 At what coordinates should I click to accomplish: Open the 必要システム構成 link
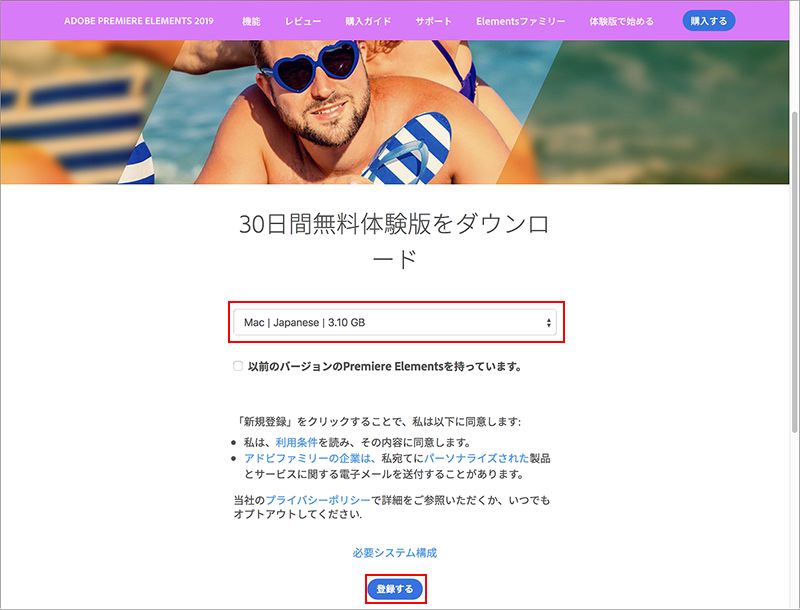click(x=395, y=553)
